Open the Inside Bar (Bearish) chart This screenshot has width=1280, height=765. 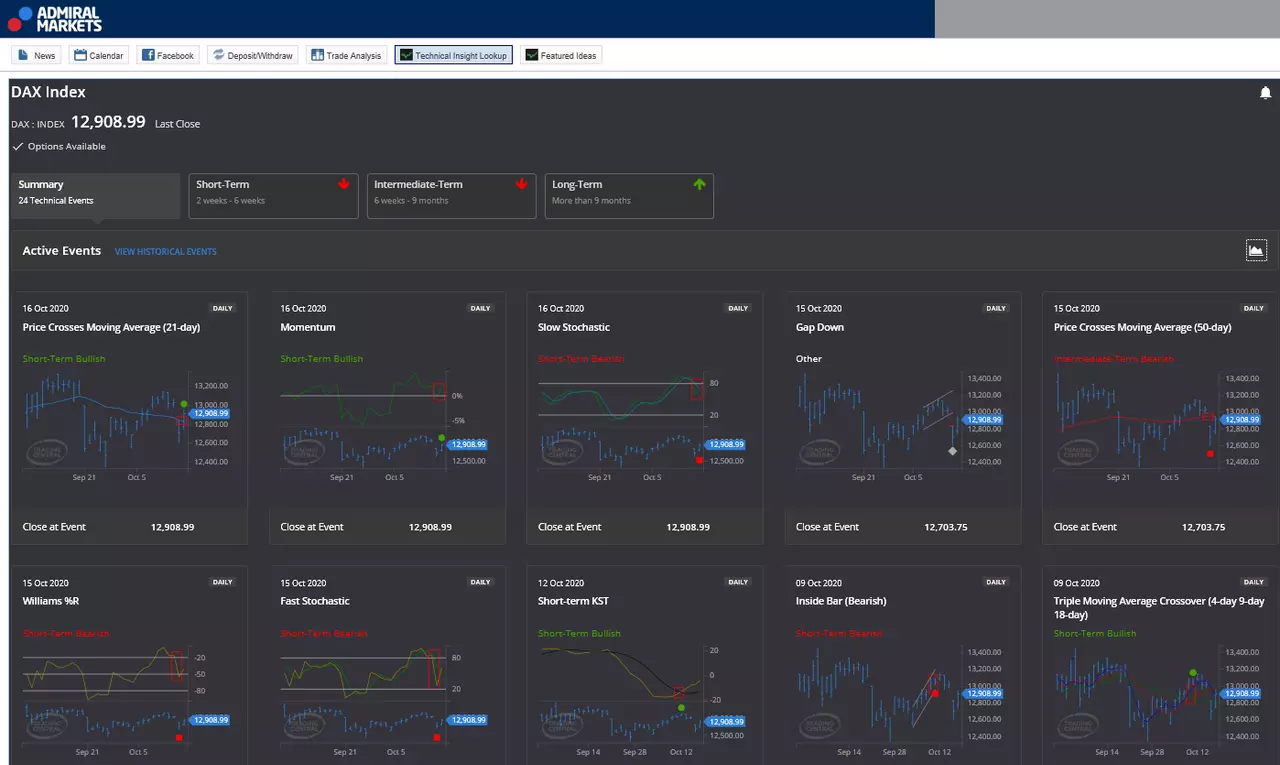point(903,700)
